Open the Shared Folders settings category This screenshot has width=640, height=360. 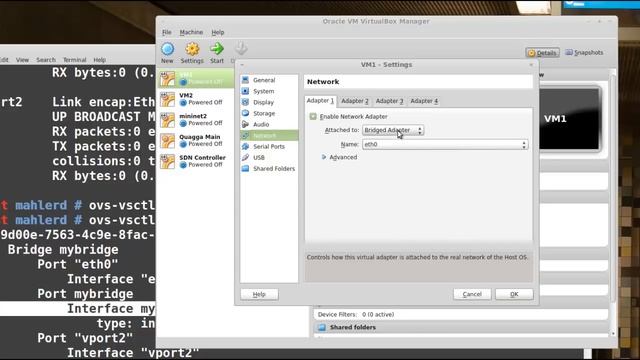click(269, 168)
